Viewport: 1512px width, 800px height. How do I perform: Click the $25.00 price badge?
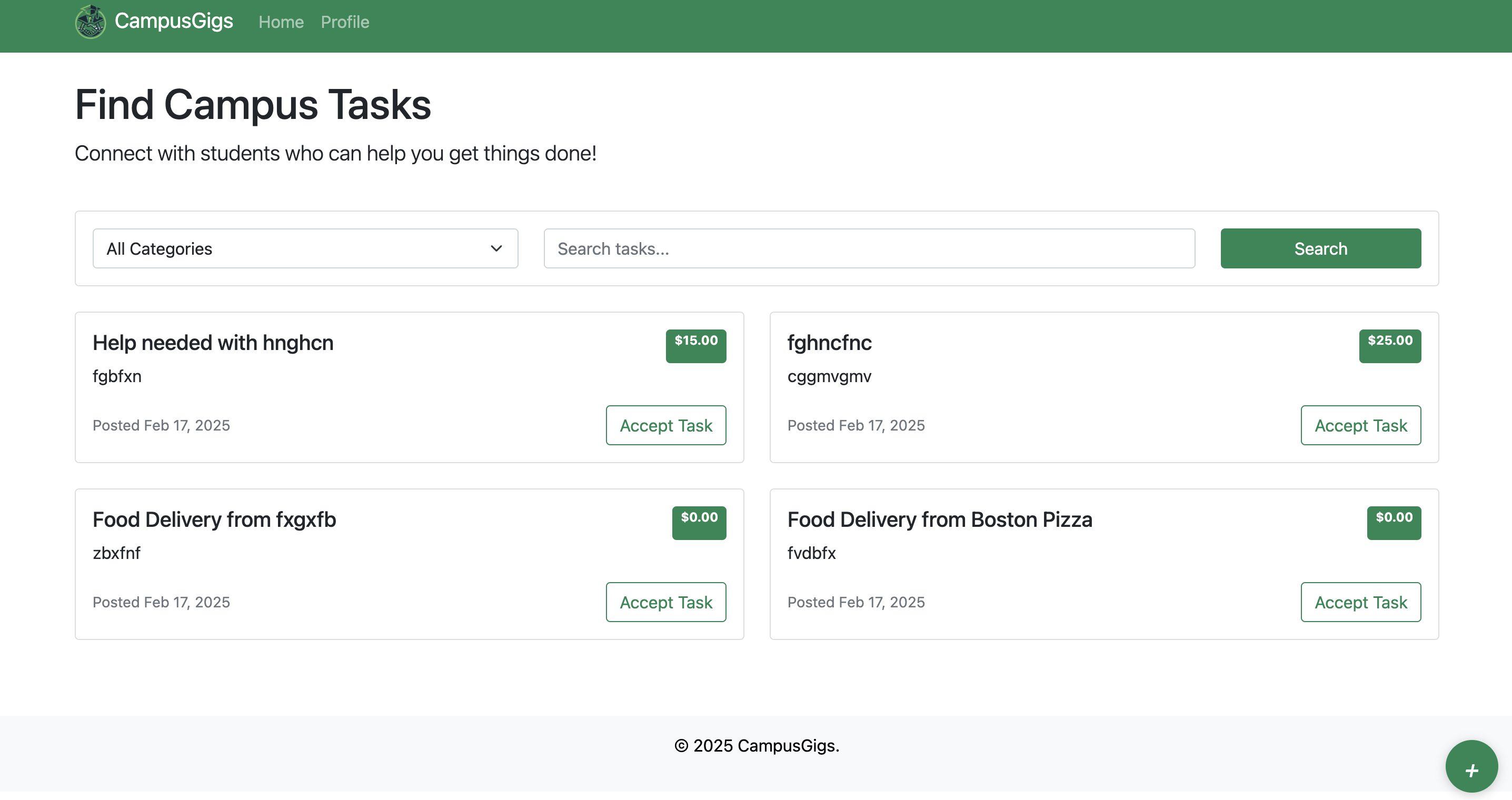coord(1389,345)
